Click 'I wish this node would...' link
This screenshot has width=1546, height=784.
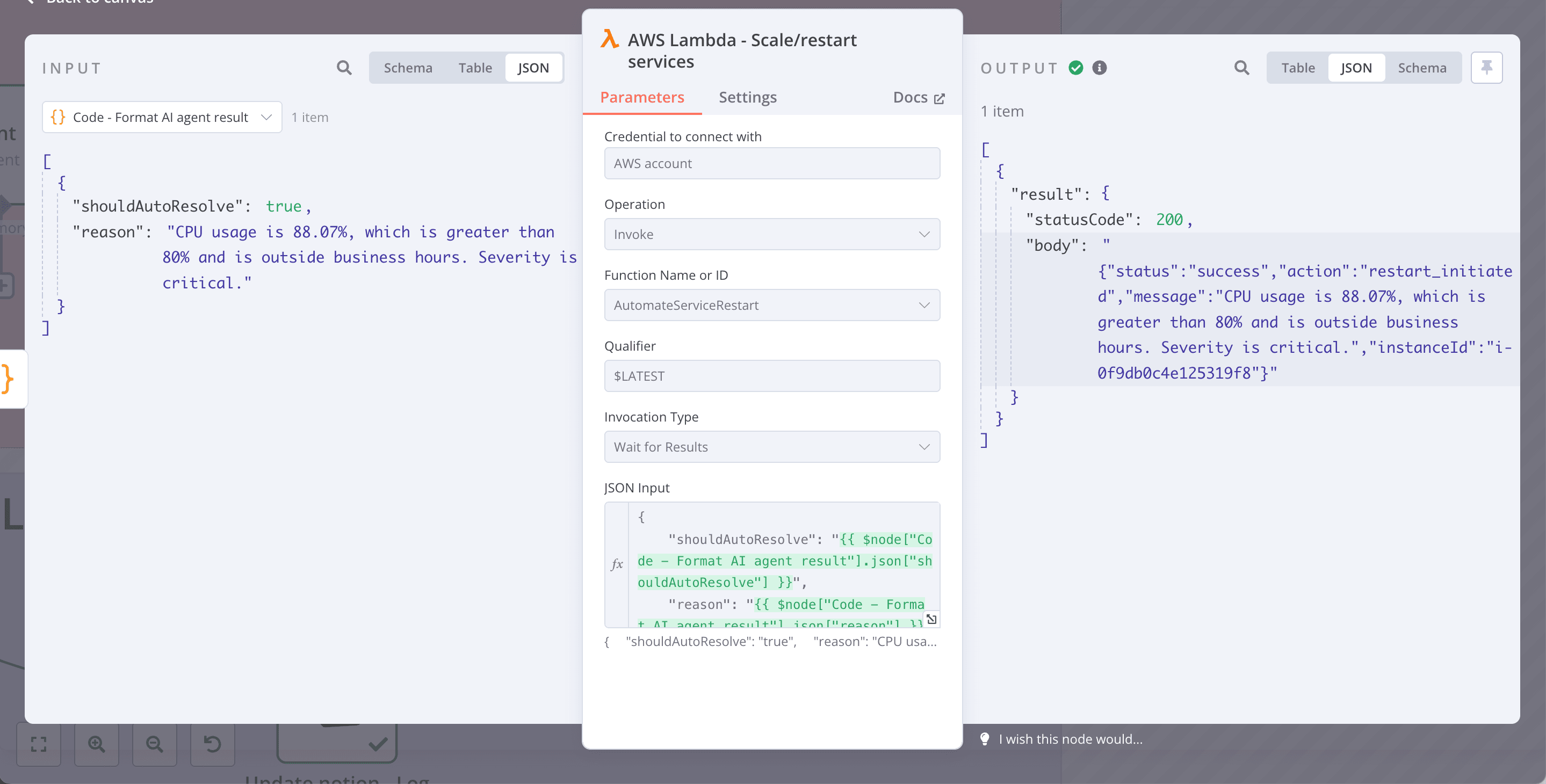[1071, 739]
